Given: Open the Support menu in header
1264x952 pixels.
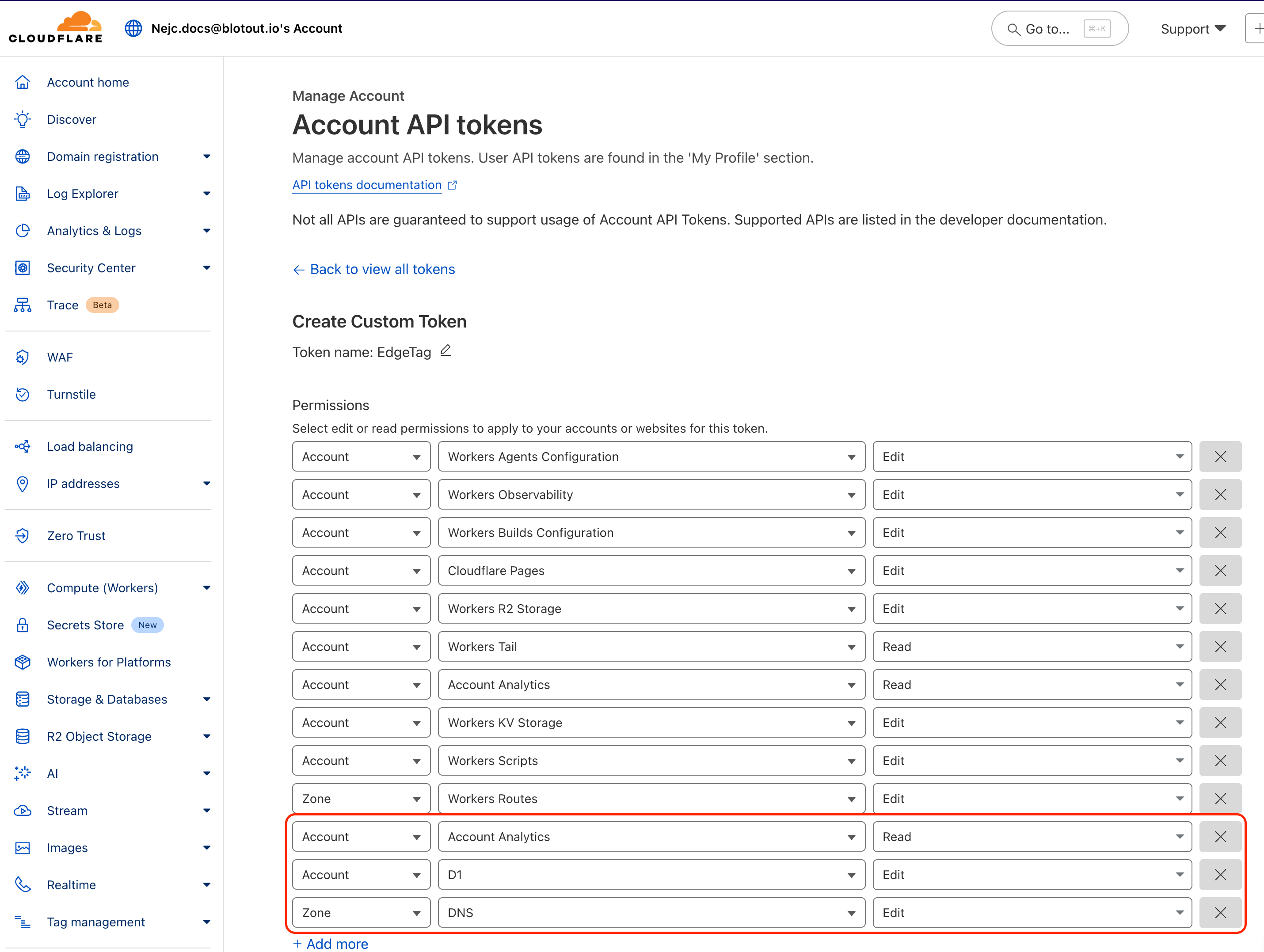Looking at the screenshot, I should (1192, 29).
